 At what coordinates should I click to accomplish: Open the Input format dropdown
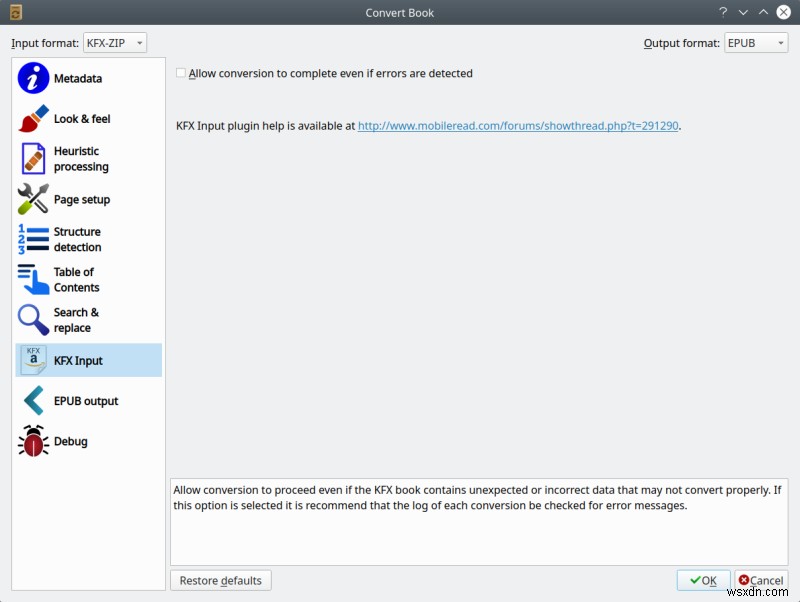coord(115,43)
